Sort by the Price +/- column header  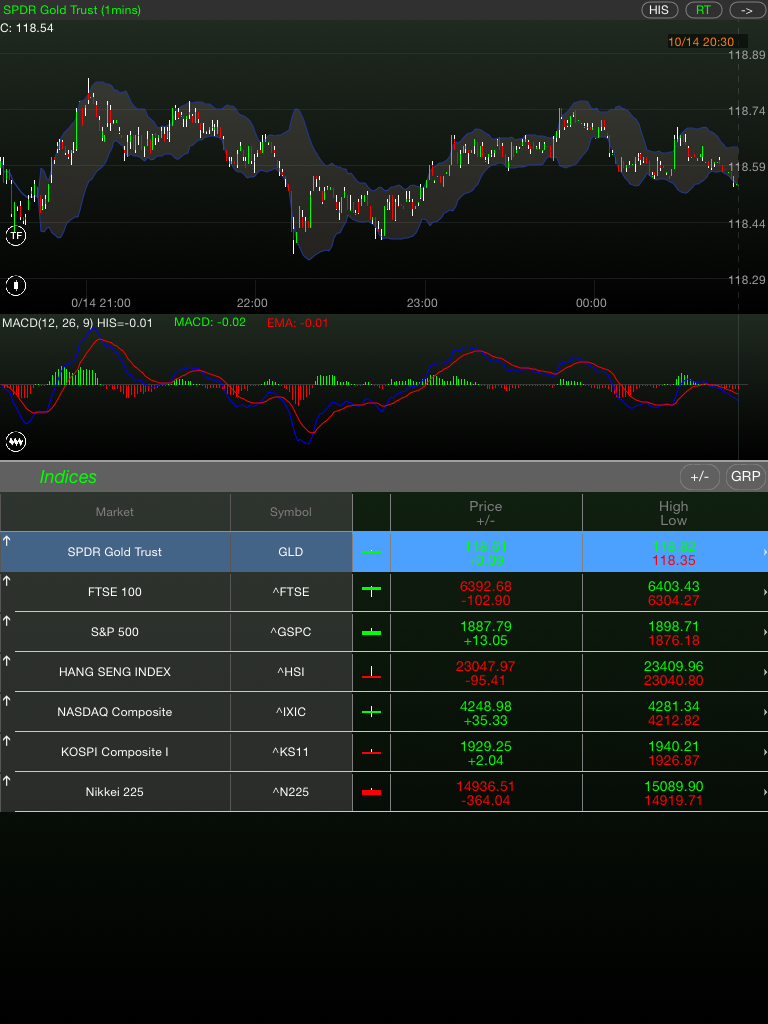[486, 513]
